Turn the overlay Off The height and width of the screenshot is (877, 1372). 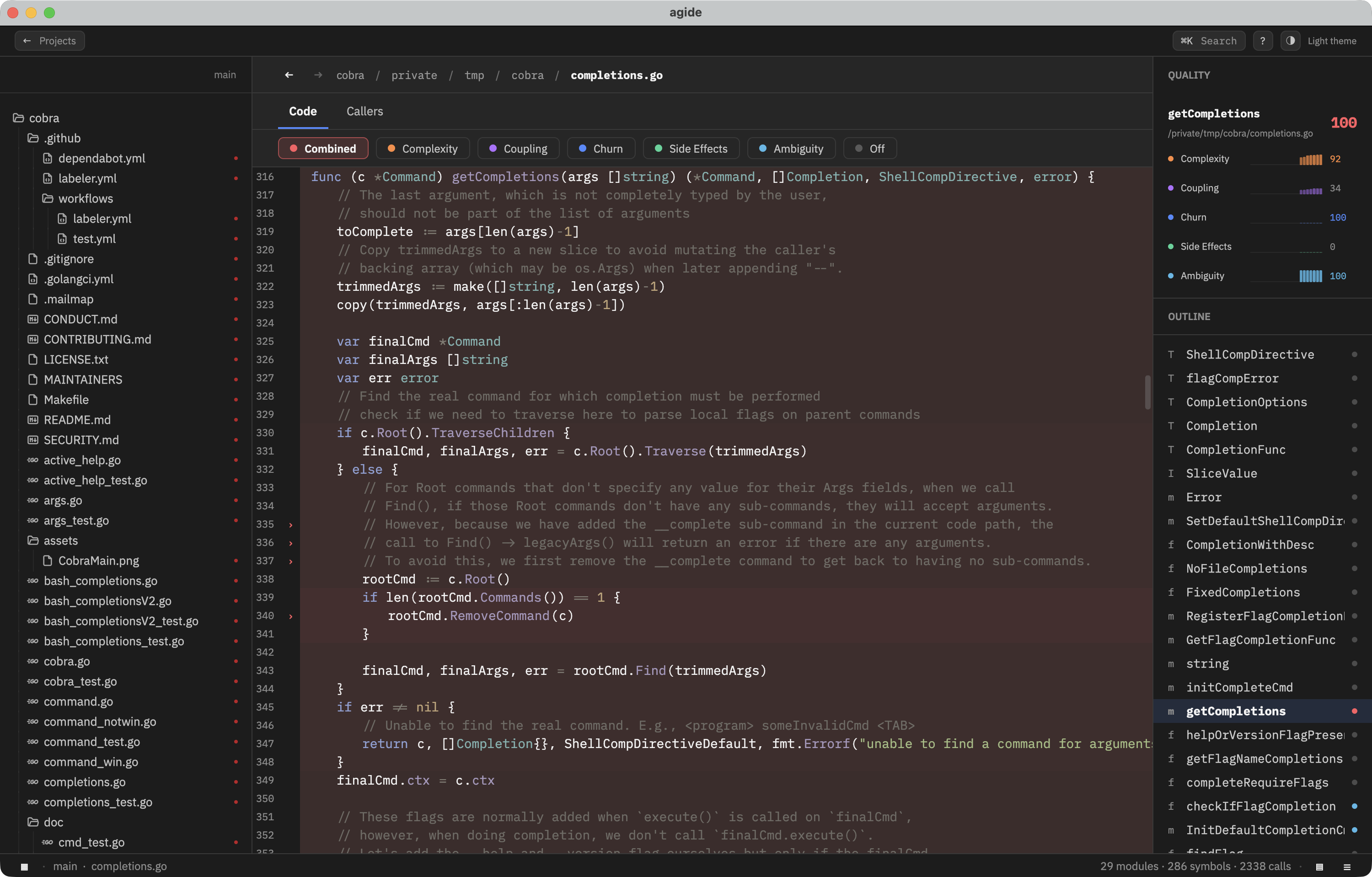point(870,149)
